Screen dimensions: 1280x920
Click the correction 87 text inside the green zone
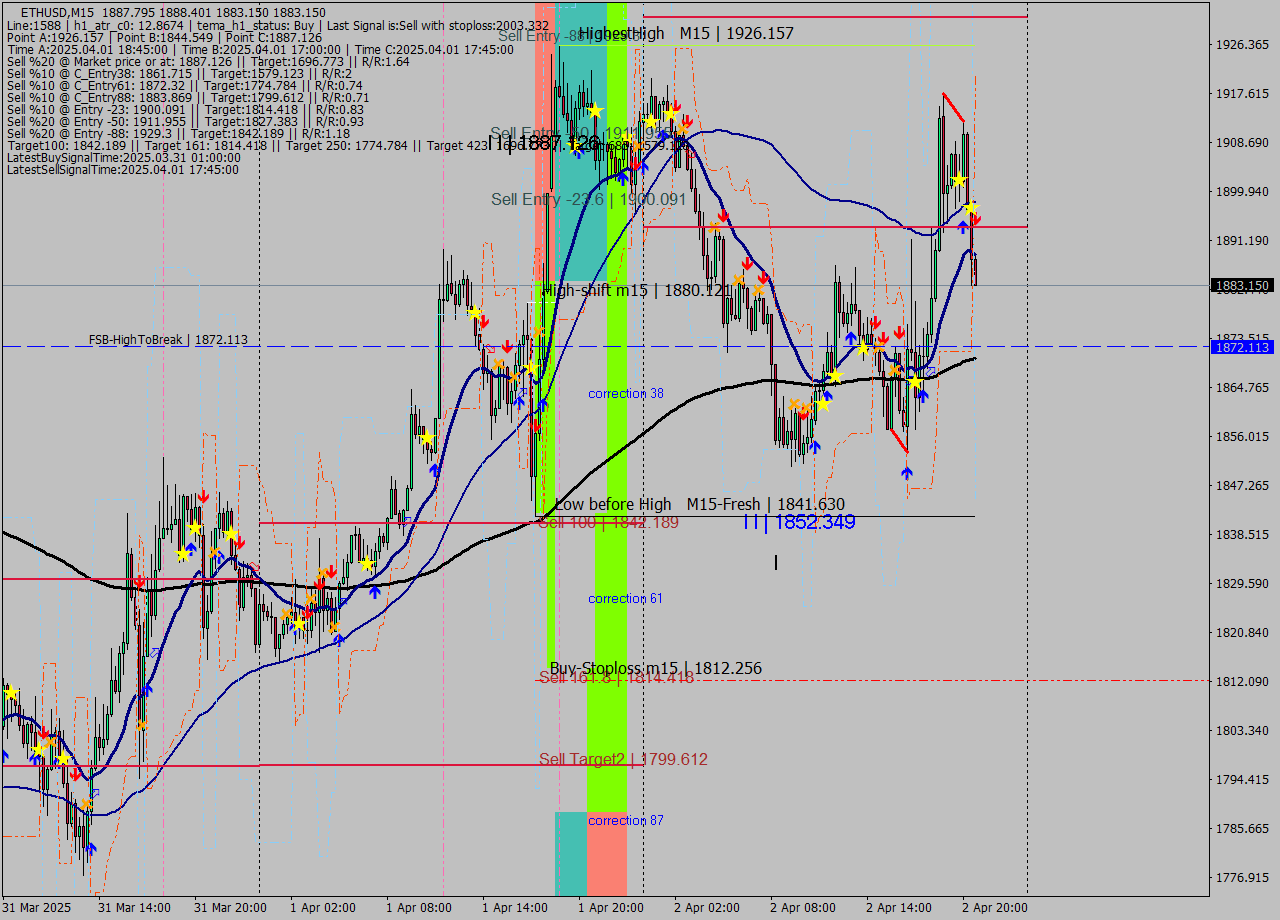pyautogui.click(x=625, y=820)
